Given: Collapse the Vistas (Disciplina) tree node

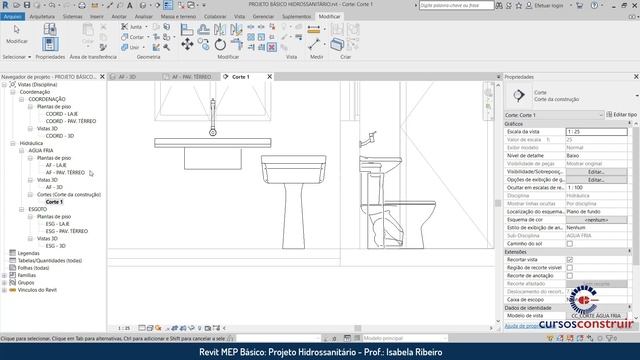Looking at the screenshot, I should pos(4,84).
